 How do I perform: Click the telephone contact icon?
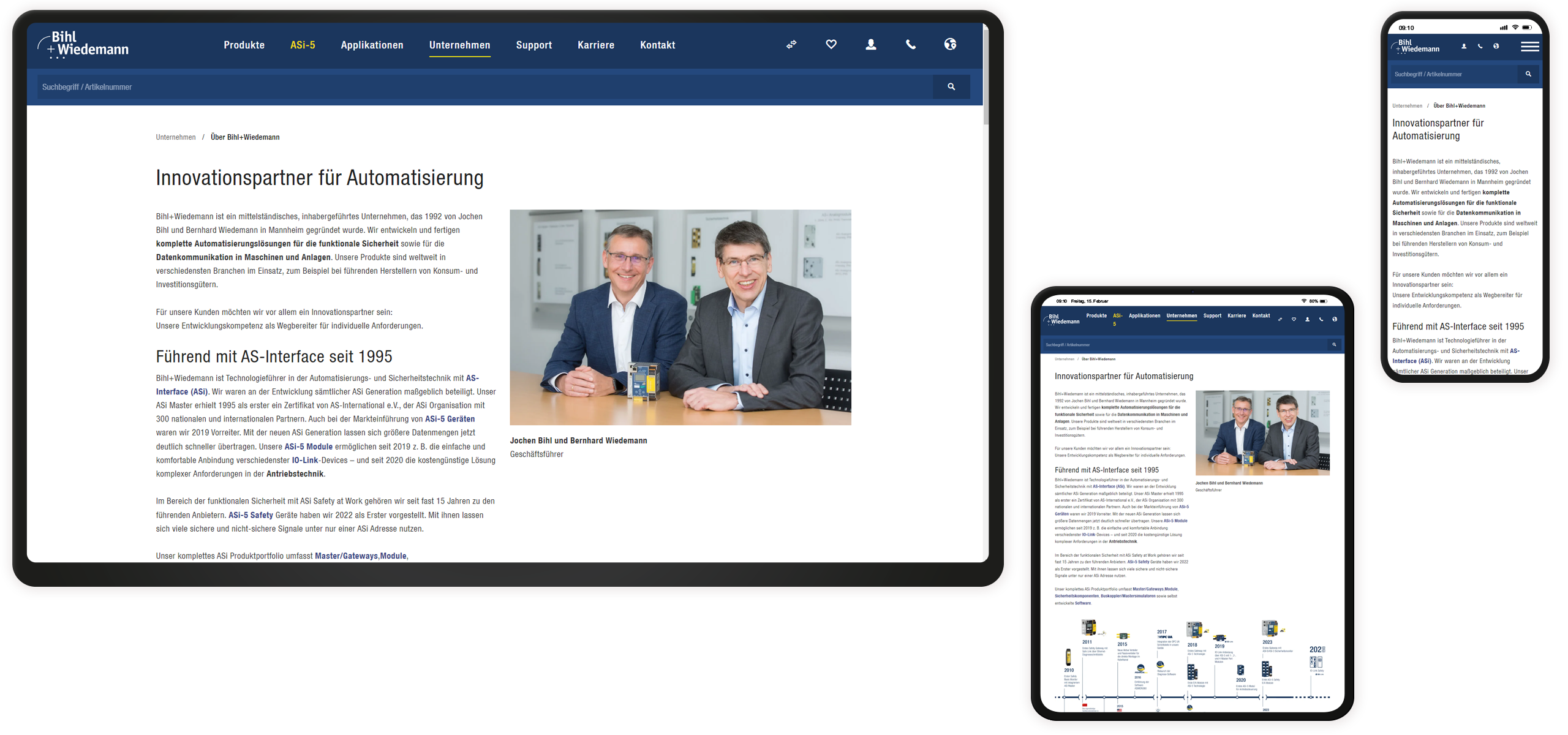tap(910, 44)
